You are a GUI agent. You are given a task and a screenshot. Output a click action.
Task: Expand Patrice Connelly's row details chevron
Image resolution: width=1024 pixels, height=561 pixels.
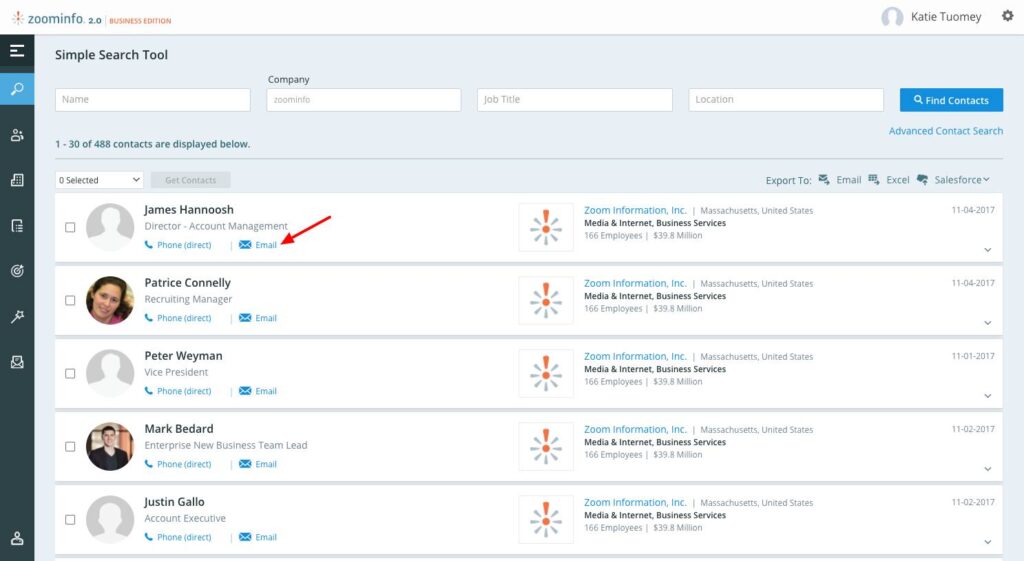click(x=987, y=323)
